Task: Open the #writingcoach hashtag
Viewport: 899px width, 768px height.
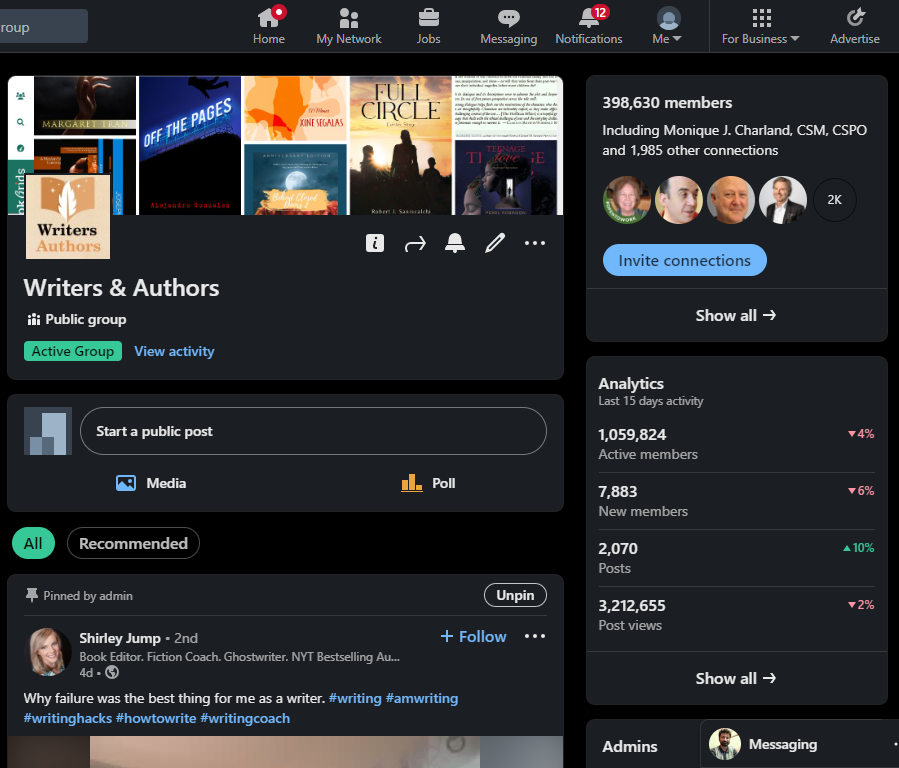Action: 245,718
